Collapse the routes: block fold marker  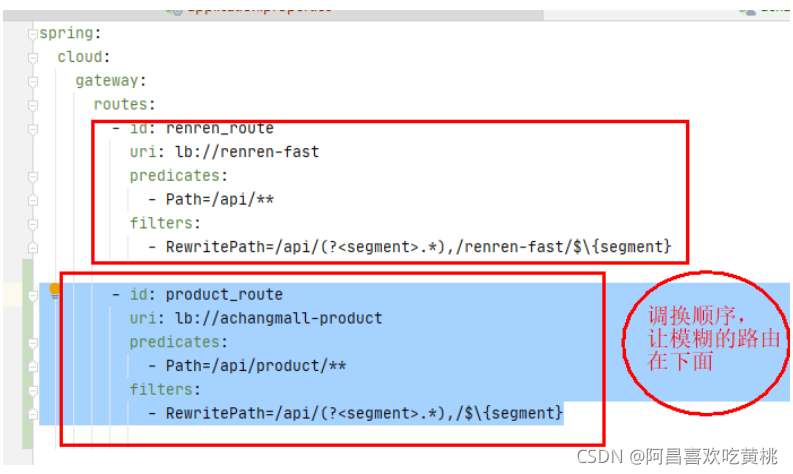point(33,105)
